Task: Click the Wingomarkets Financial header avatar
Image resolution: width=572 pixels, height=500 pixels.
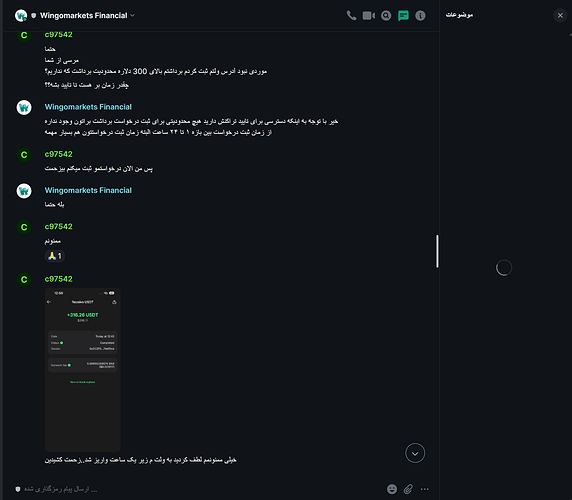Action: click(21, 15)
